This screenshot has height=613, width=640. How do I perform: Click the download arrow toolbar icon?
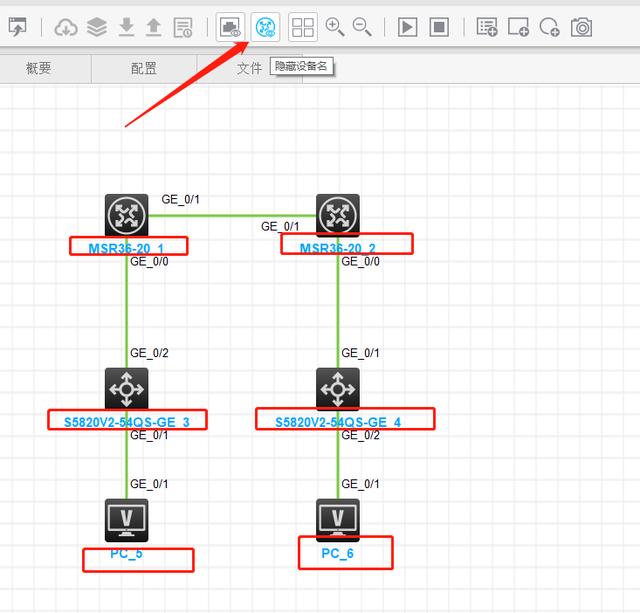point(127,27)
